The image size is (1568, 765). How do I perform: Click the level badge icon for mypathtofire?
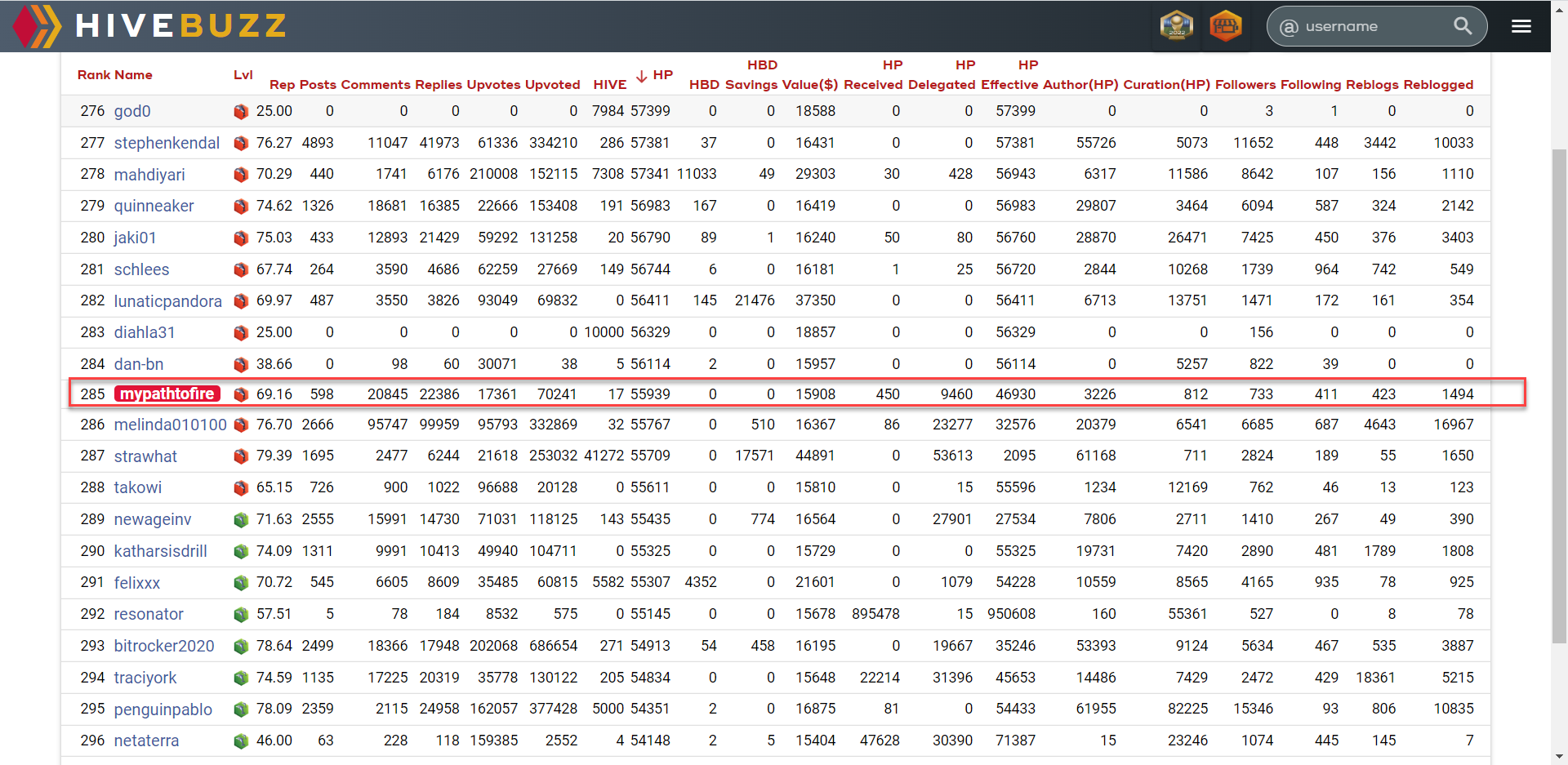(x=241, y=394)
